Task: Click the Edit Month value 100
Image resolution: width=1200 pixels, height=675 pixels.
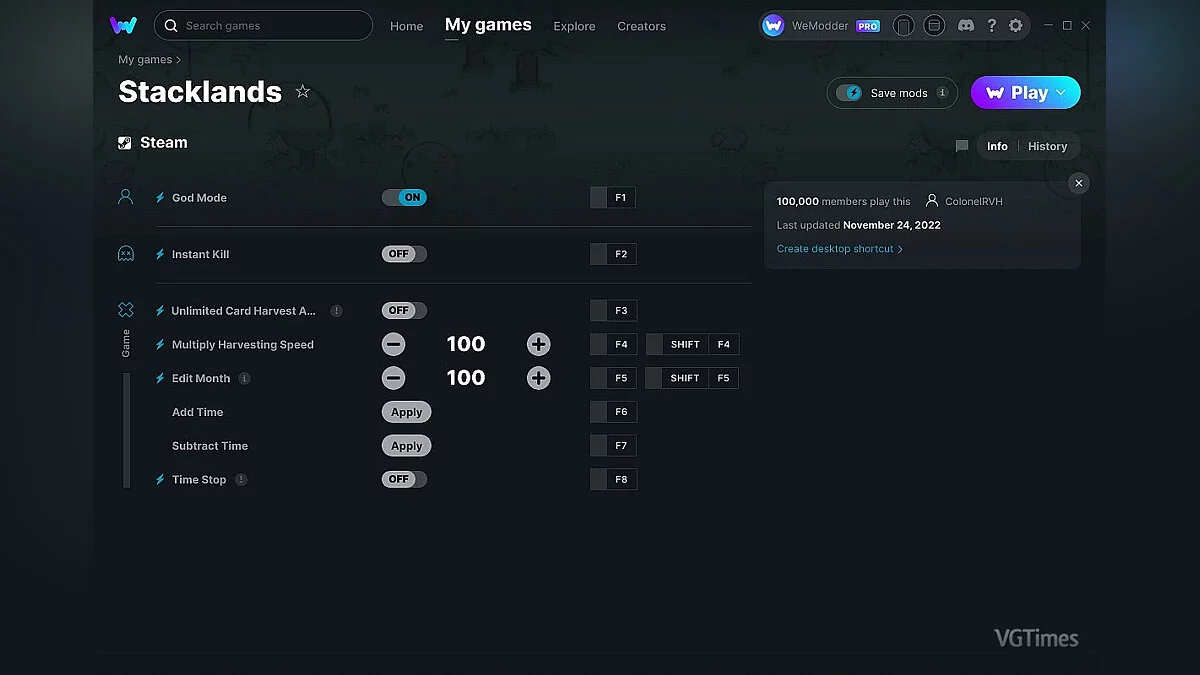Action: pos(466,379)
